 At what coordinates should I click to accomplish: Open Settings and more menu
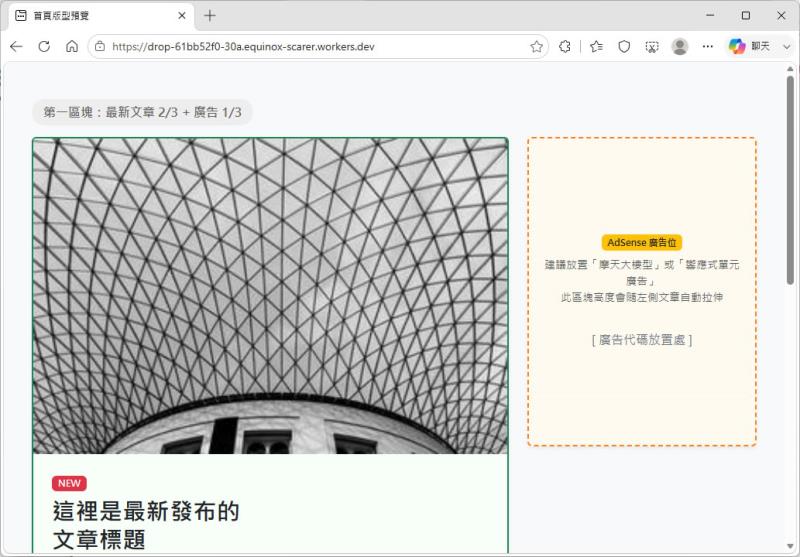pyautogui.click(x=708, y=46)
